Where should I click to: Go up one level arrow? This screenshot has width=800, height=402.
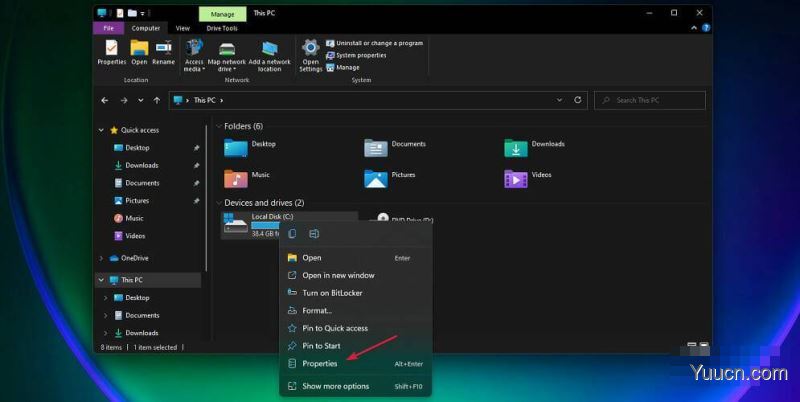157,100
